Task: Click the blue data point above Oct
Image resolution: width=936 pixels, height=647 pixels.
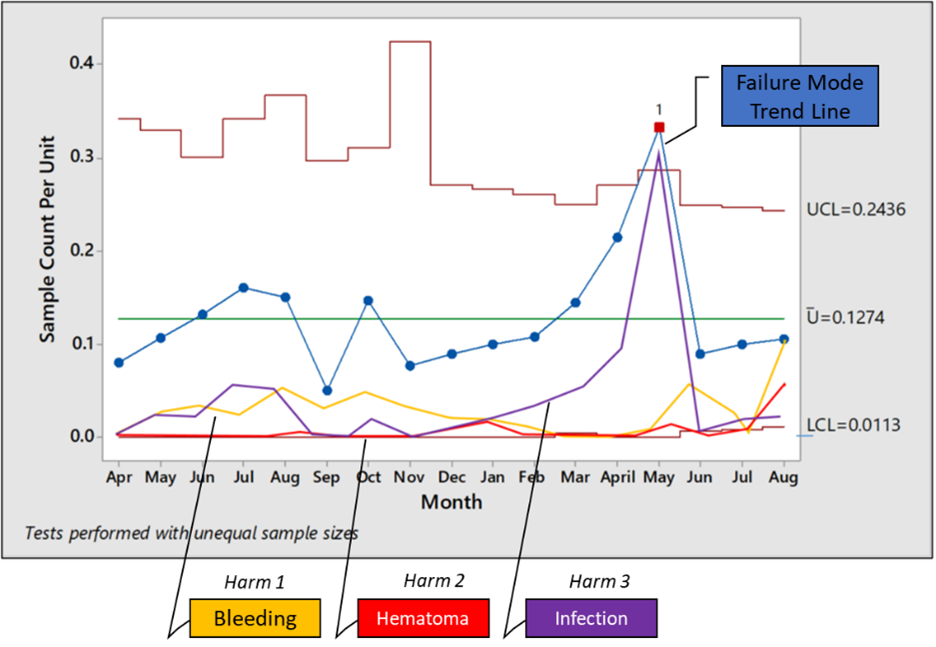Action: tap(368, 300)
